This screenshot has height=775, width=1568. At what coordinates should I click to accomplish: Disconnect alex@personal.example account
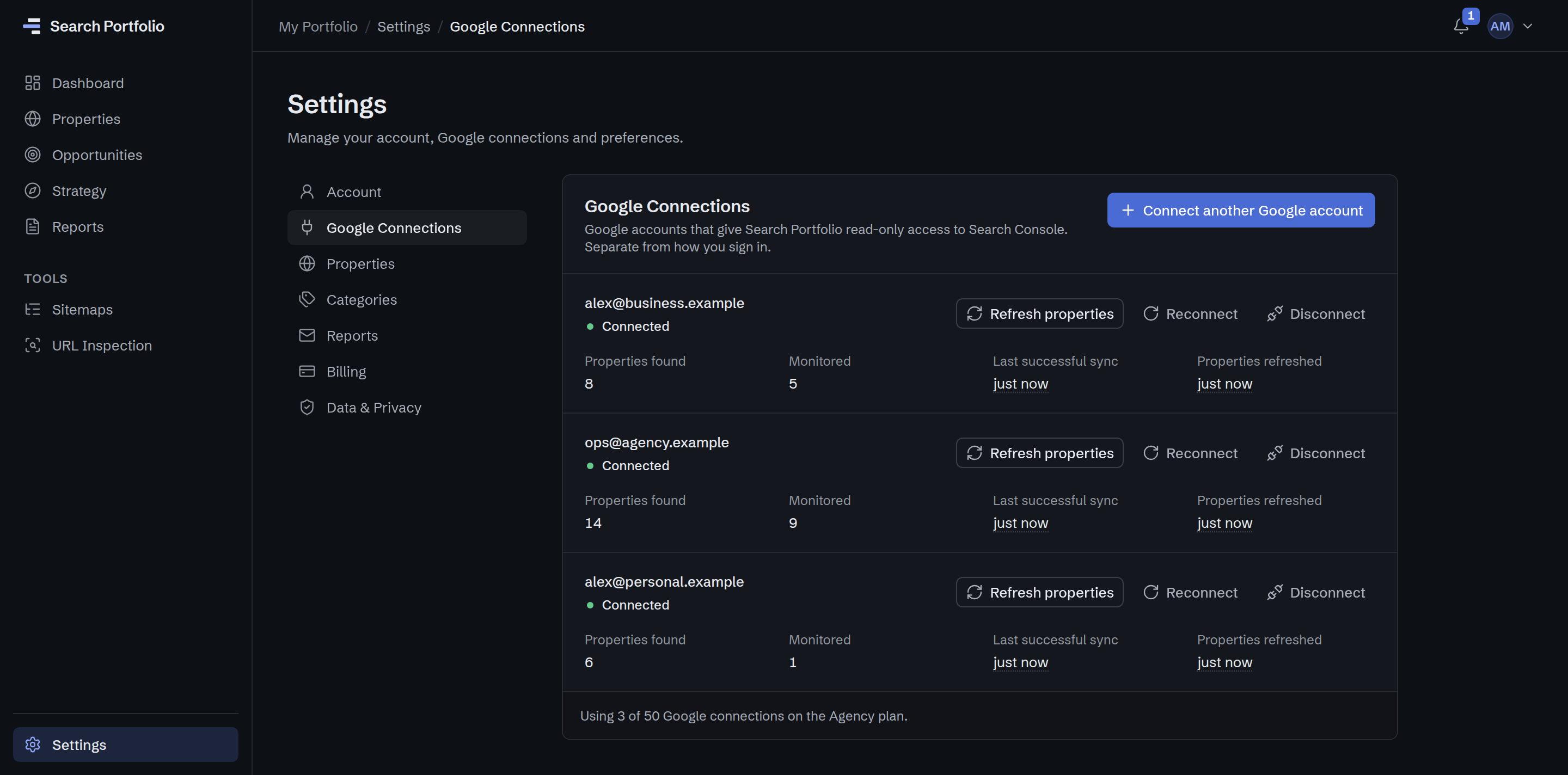click(x=1315, y=592)
